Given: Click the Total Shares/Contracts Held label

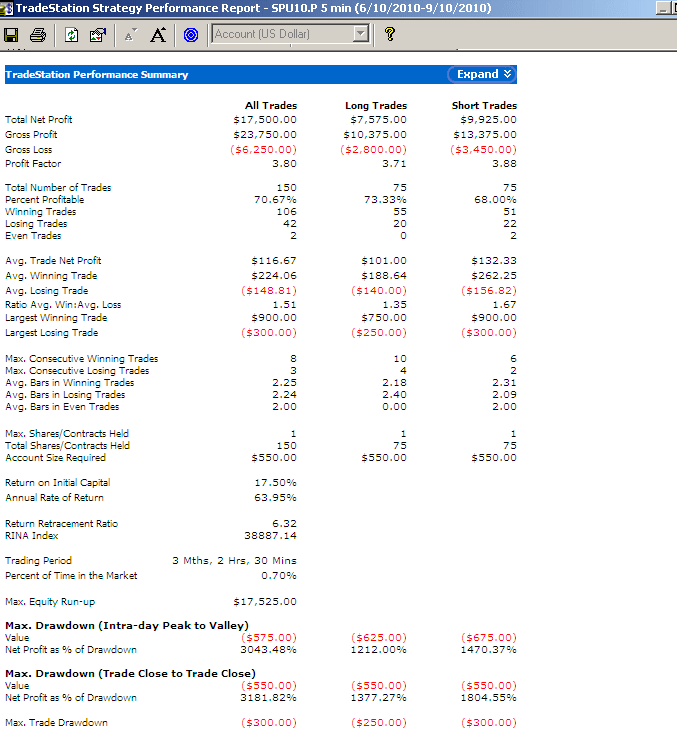Looking at the screenshot, I should [x=67, y=446].
